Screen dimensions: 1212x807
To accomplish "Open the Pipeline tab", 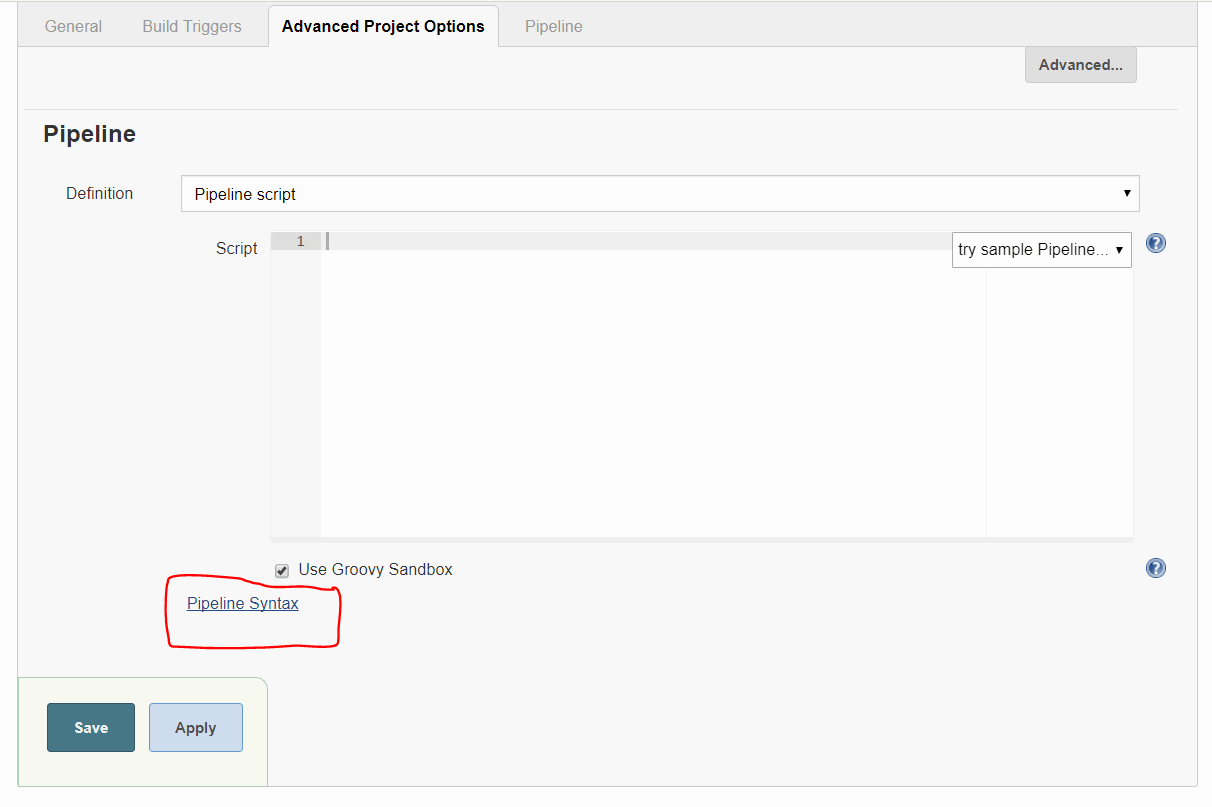I will [x=553, y=26].
